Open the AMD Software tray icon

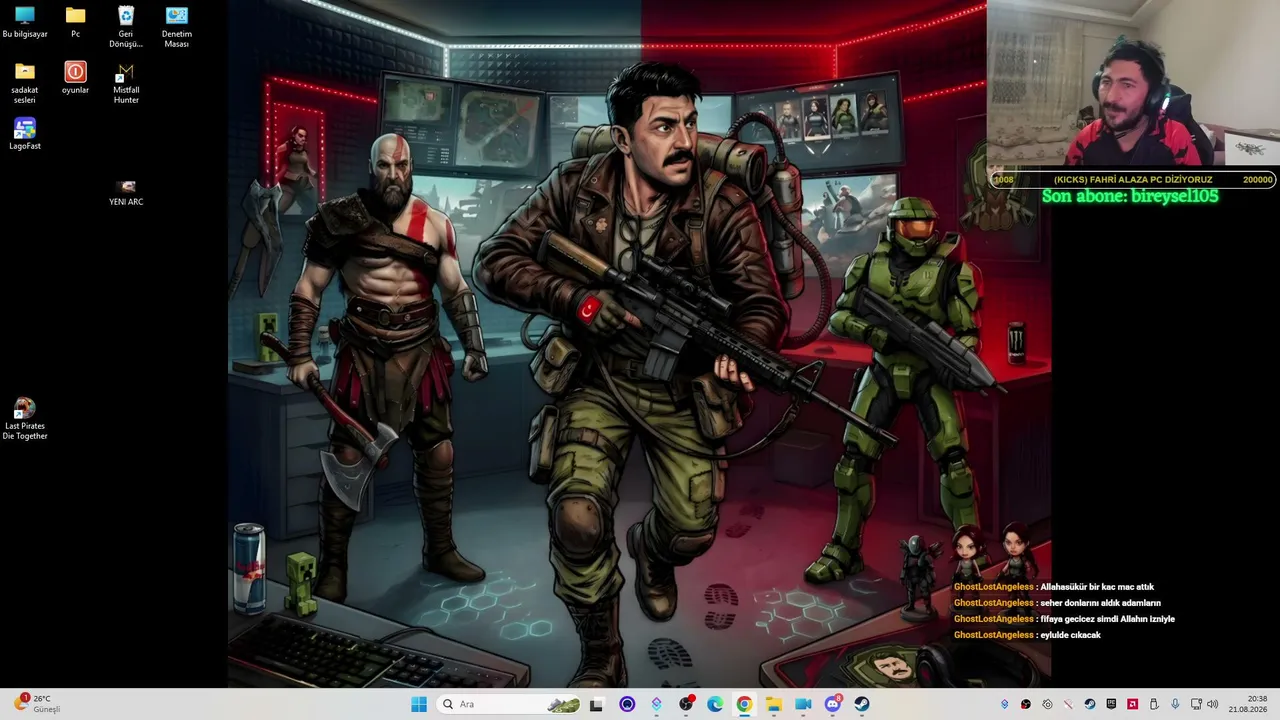(1133, 704)
